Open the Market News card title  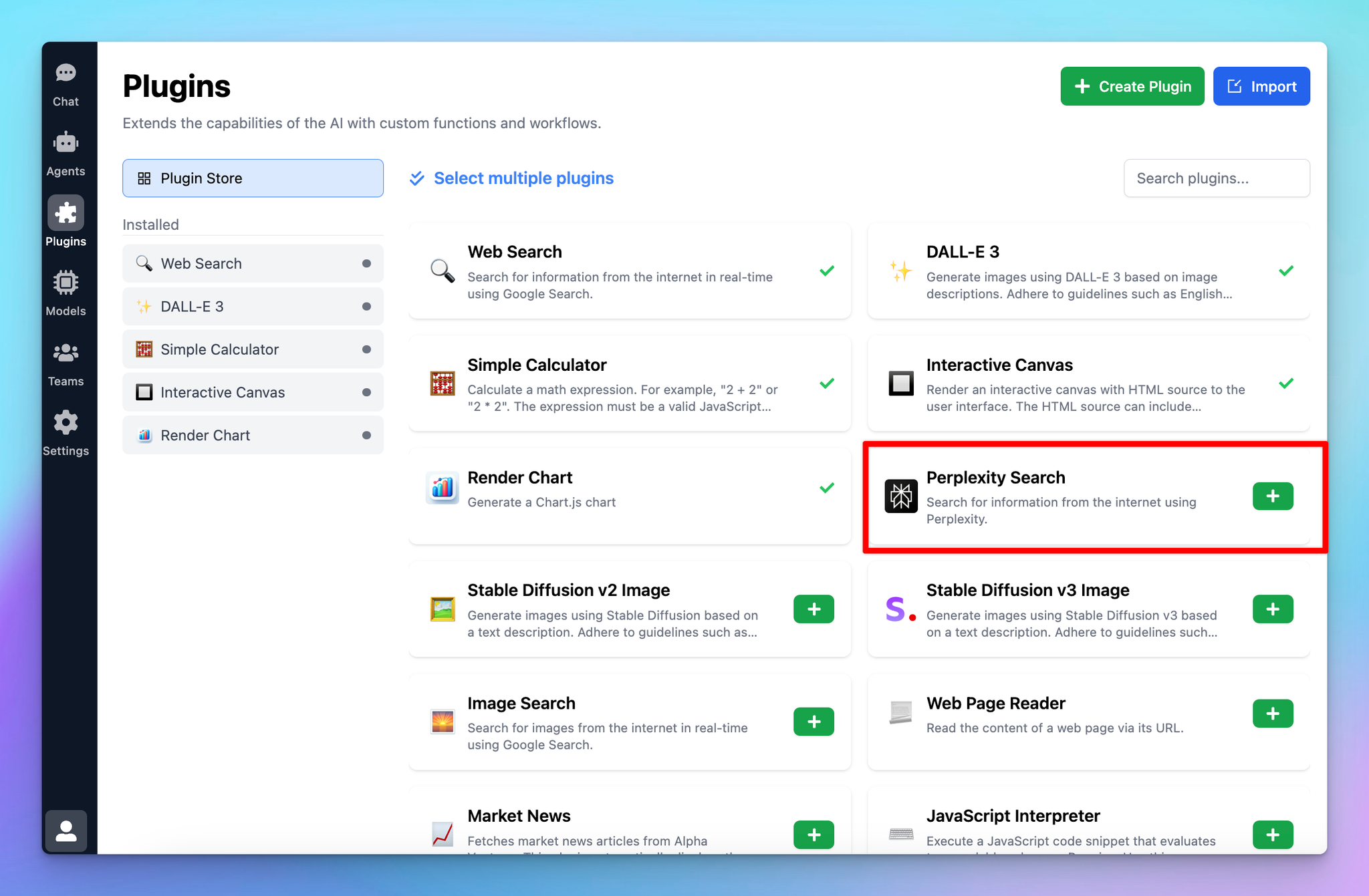(x=519, y=816)
